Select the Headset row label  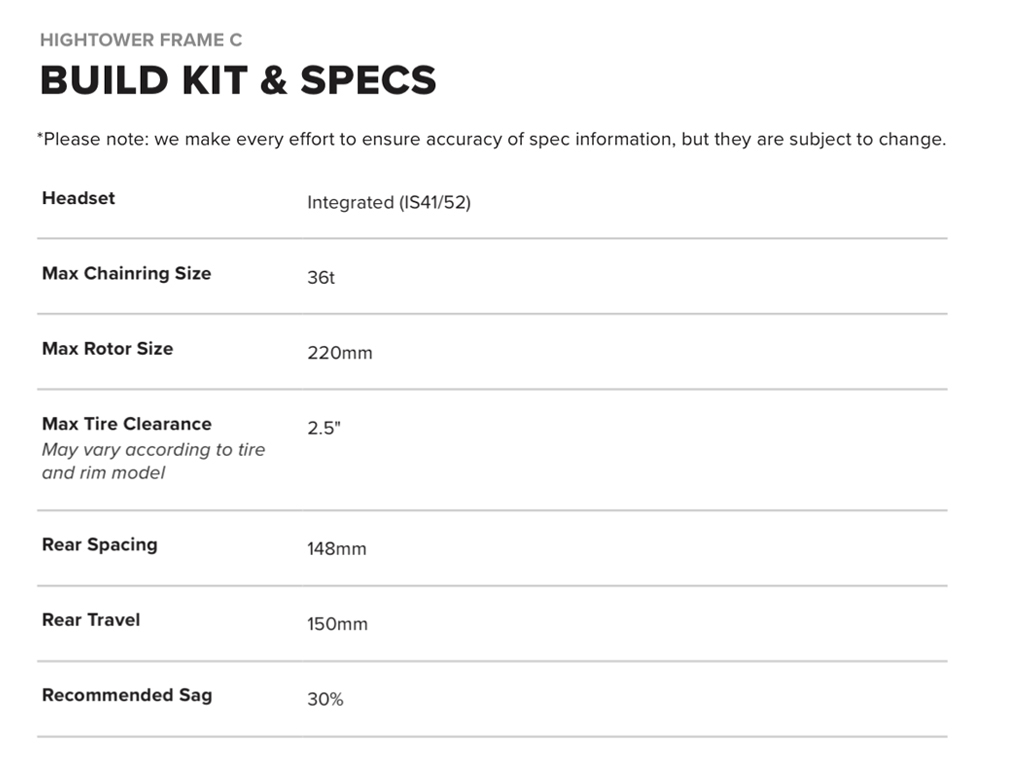point(78,198)
